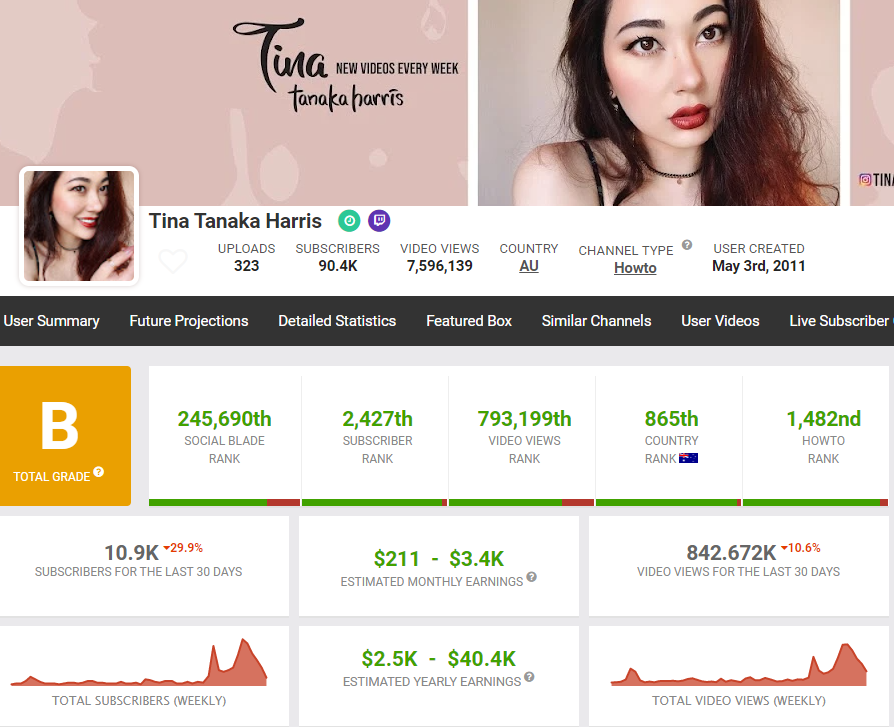894x727 pixels.
Task: Click the 1,482nd Howto Rank value
Action: [823, 419]
